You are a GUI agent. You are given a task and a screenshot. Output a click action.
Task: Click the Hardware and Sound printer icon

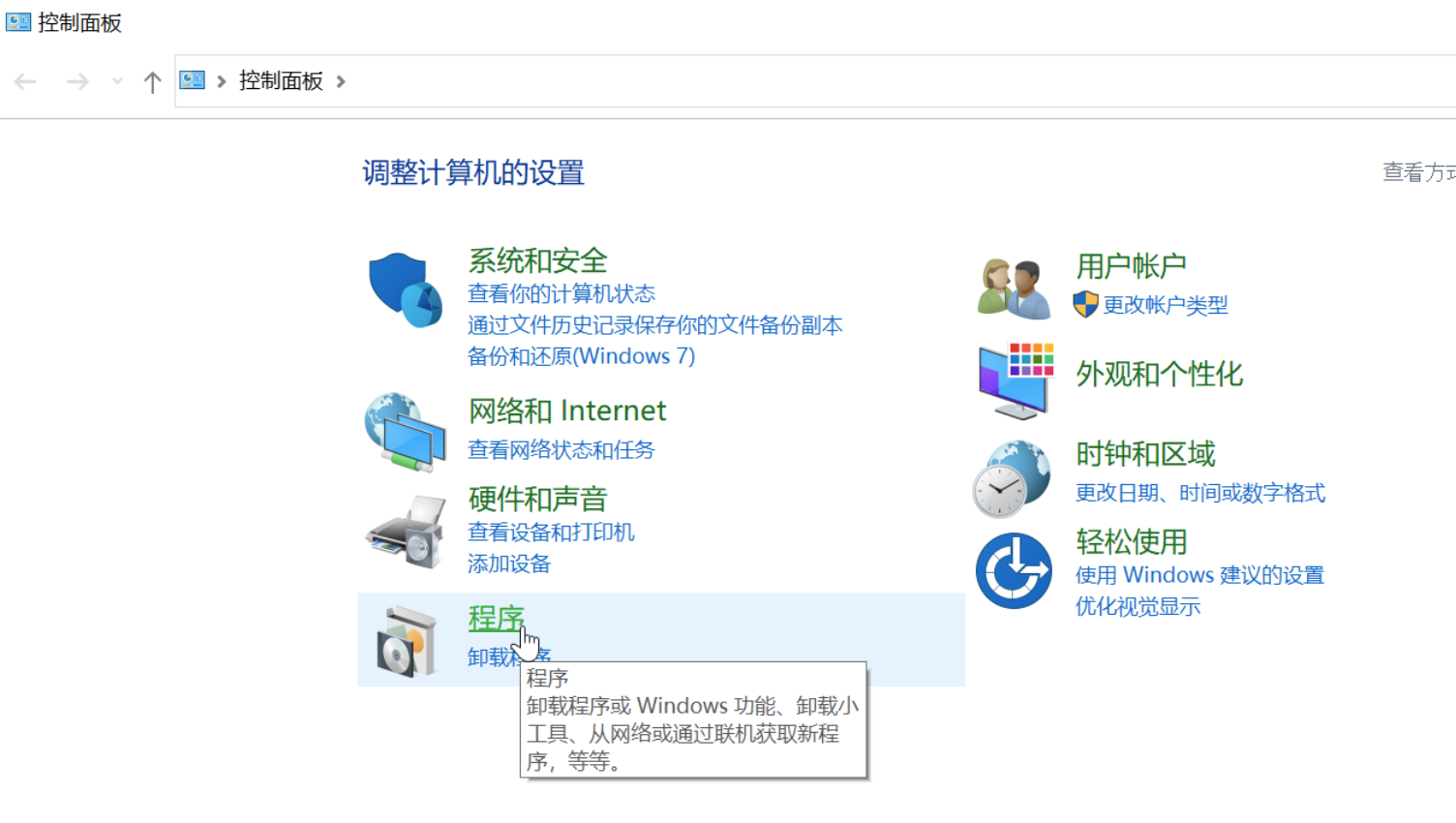point(407,532)
